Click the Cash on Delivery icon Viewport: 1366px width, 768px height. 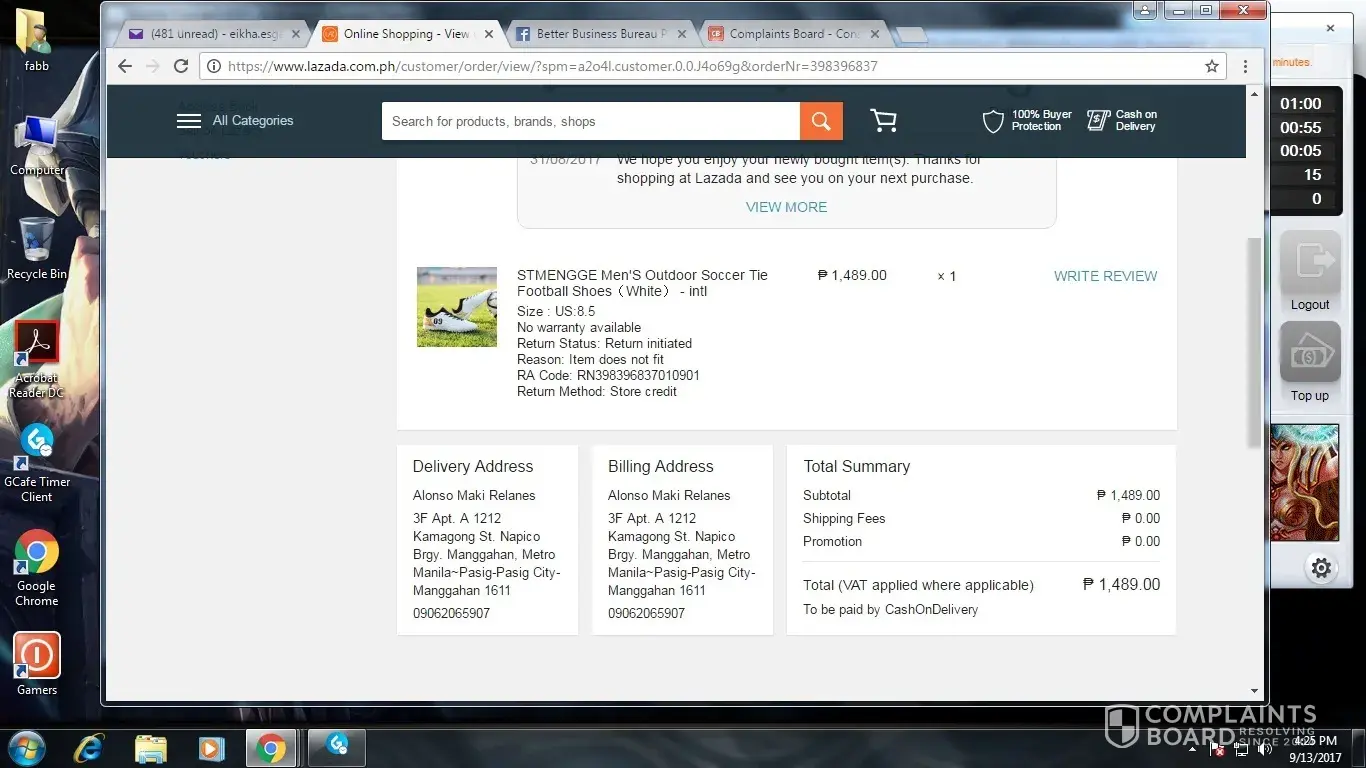[1099, 121]
